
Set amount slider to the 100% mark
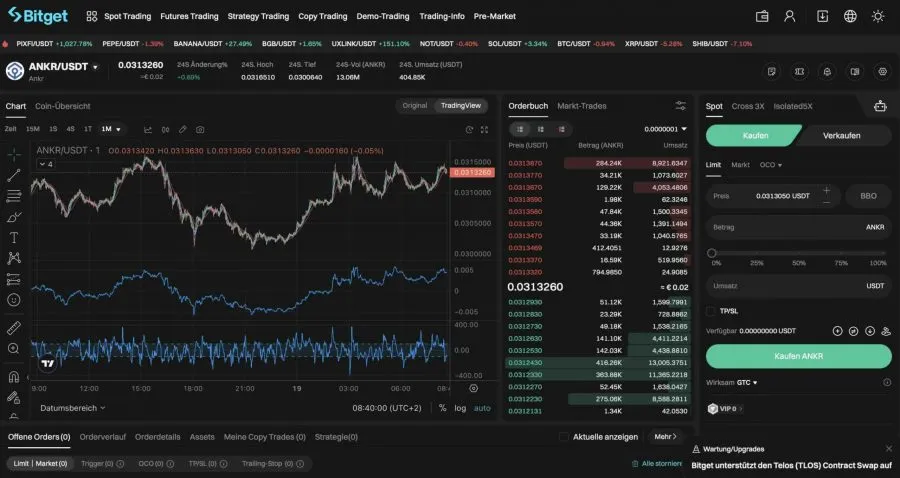[885, 253]
